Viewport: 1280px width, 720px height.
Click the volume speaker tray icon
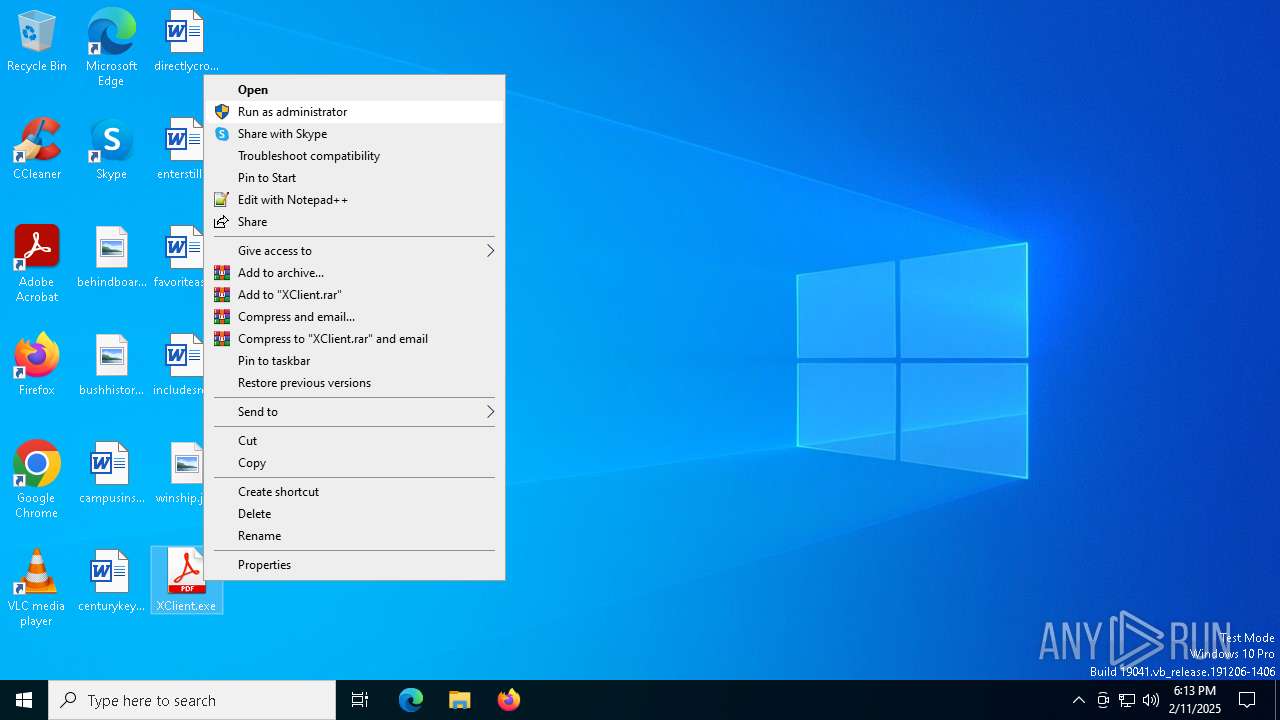pyautogui.click(x=1151, y=700)
